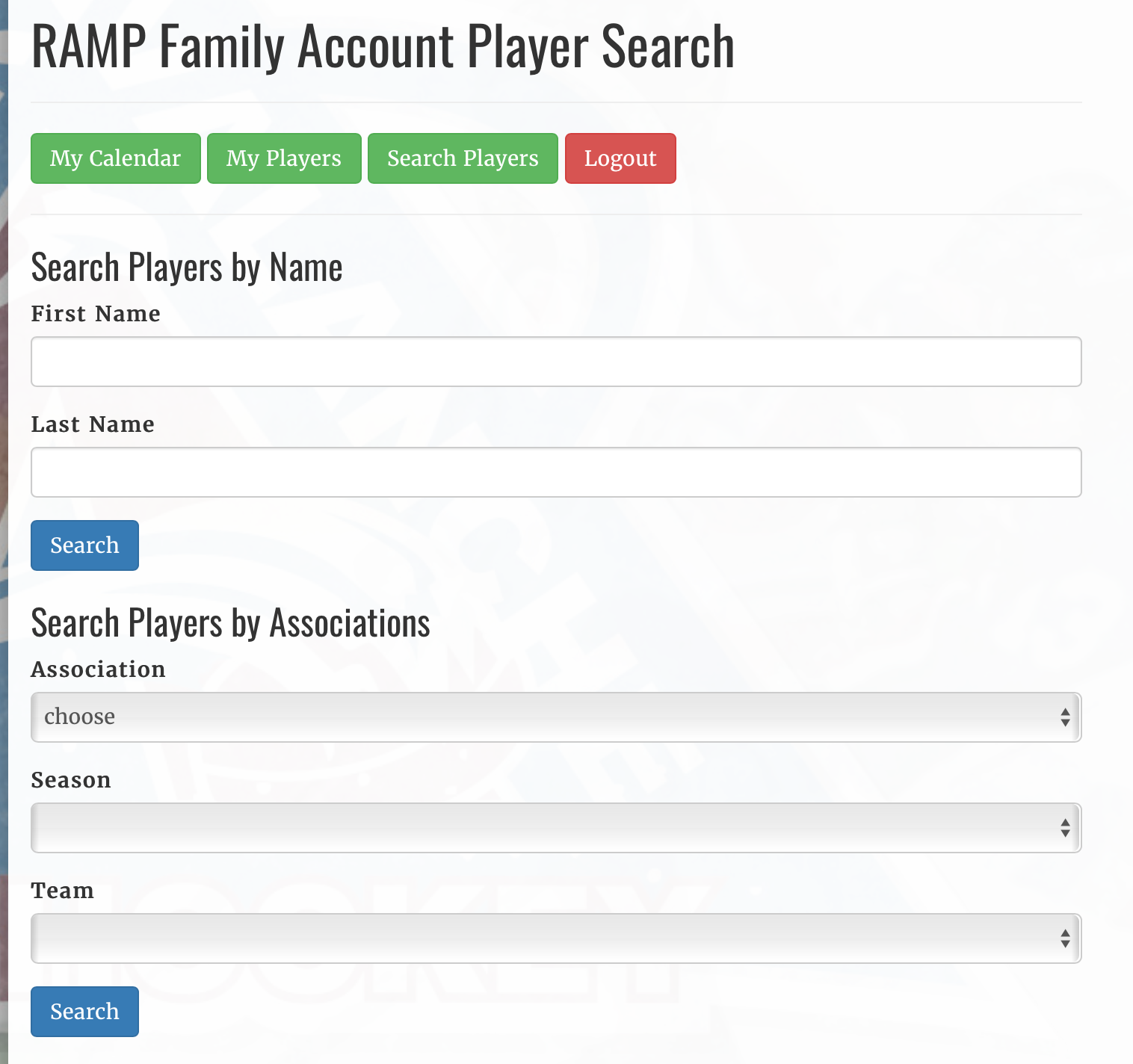Click into the Last Name input box
Image resolution: width=1133 pixels, height=1064 pixels.
coord(556,472)
